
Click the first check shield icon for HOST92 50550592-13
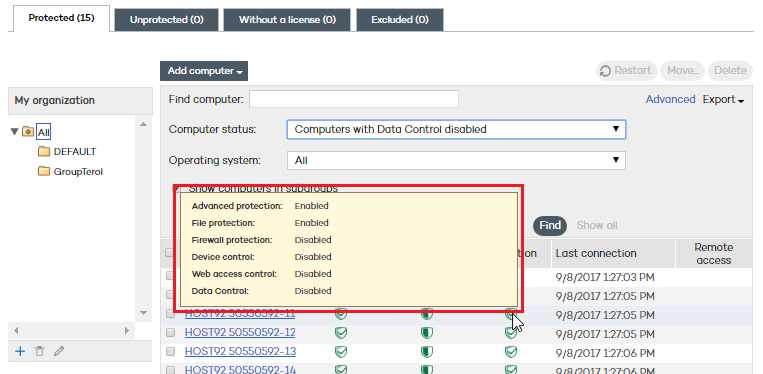pos(341,352)
